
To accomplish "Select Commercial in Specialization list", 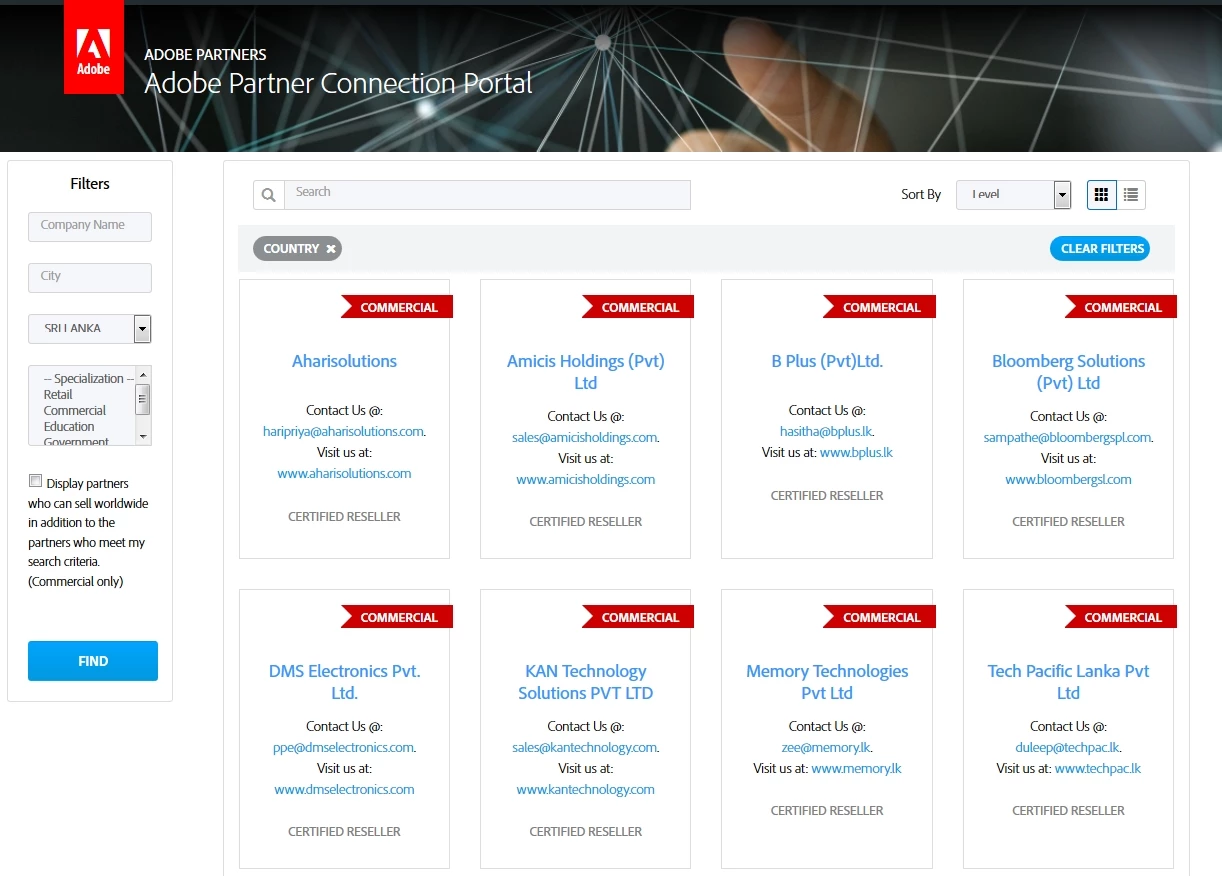I will click(x=75, y=410).
